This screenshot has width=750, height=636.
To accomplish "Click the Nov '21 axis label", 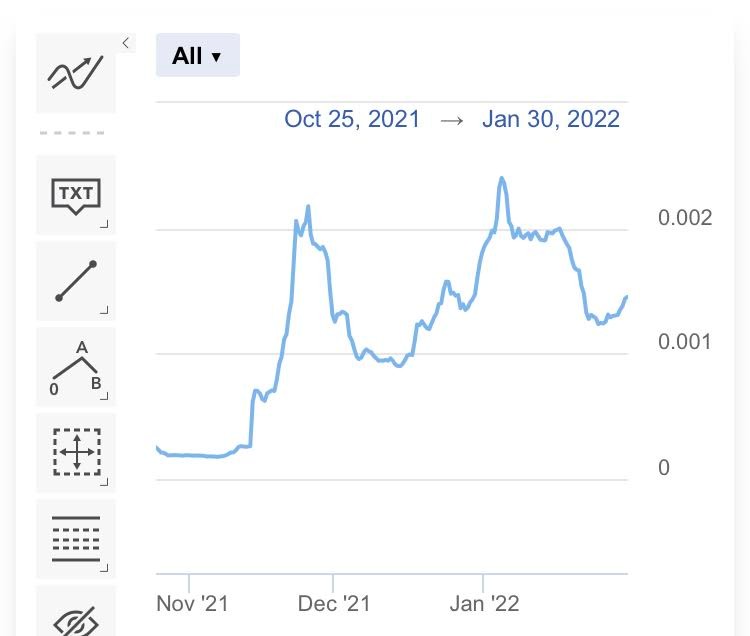I will click(x=192, y=603).
